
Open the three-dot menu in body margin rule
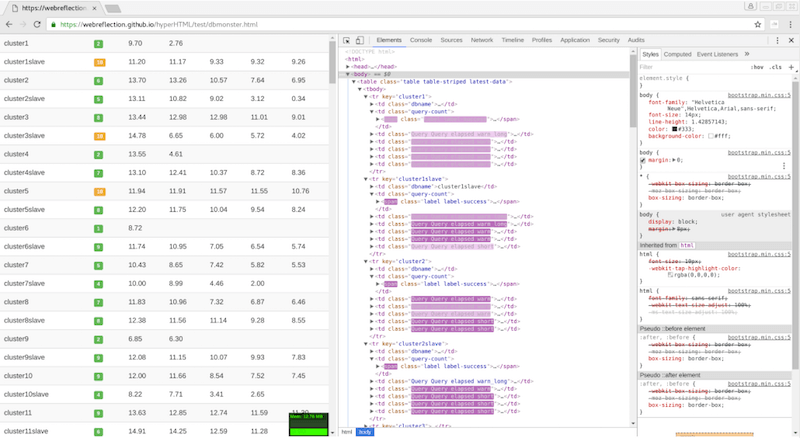coord(784,166)
